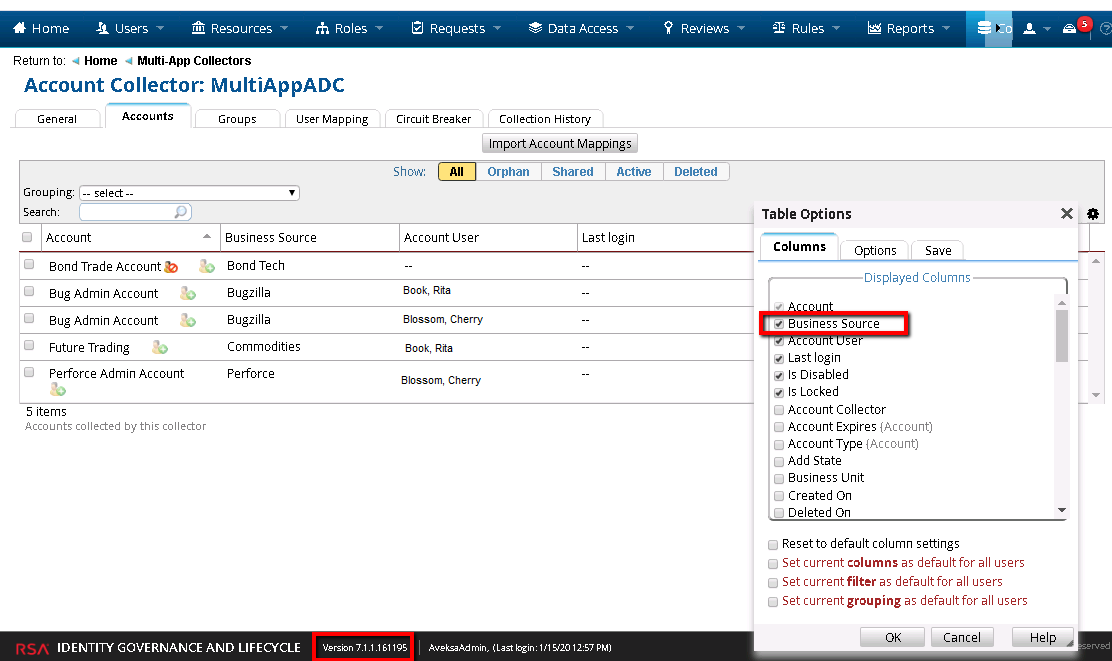Click the table options gear icon
This screenshot has width=1112, height=661.
[x=1093, y=214]
